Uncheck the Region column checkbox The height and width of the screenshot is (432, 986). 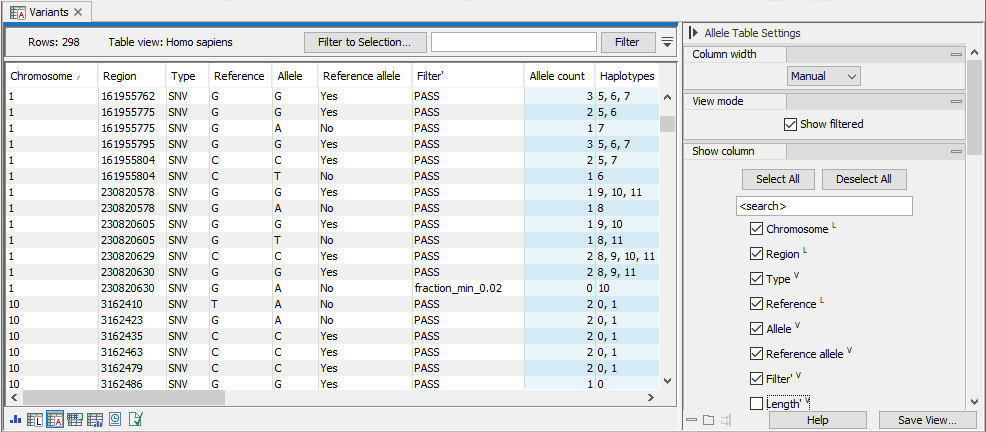click(x=756, y=254)
